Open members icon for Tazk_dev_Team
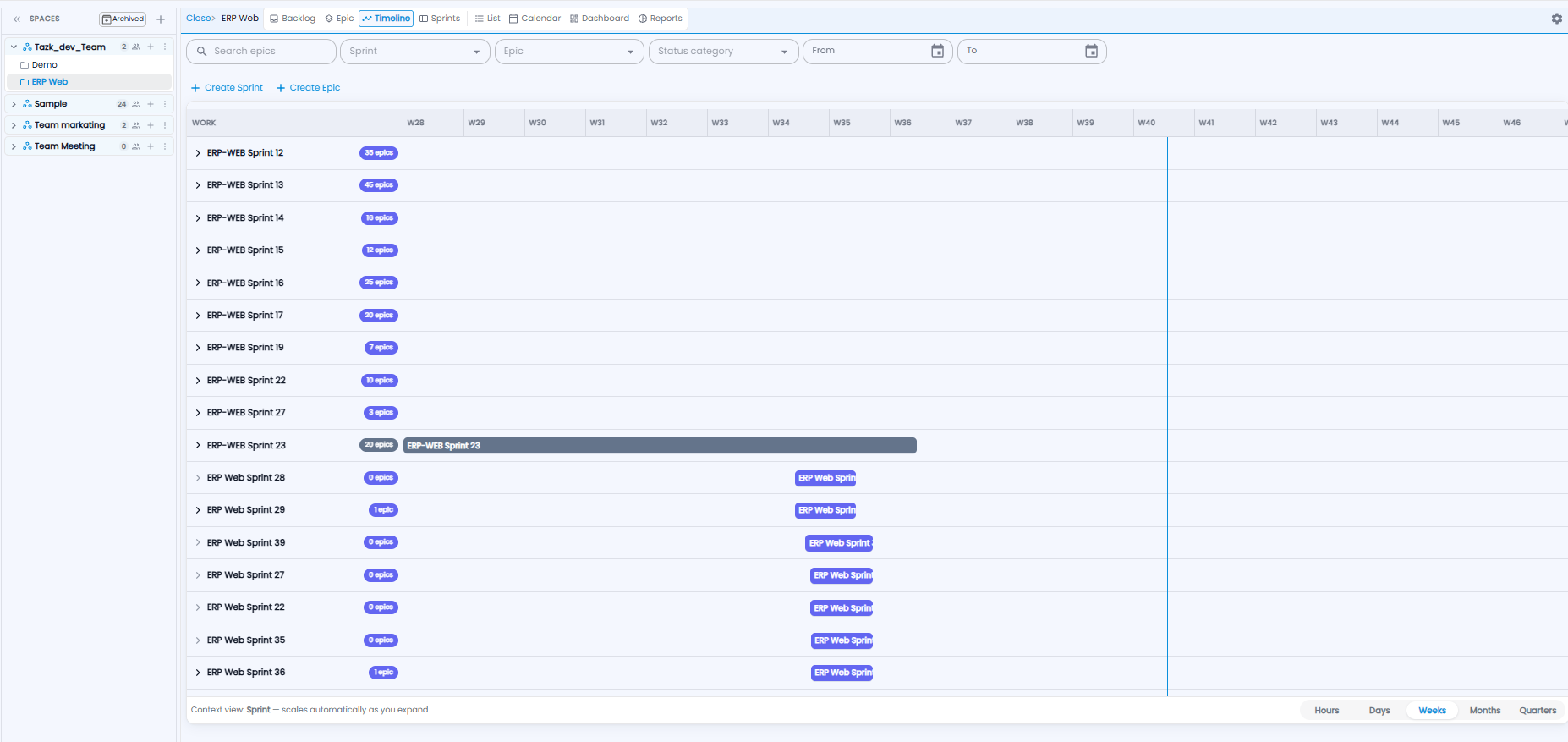 coord(136,47)
